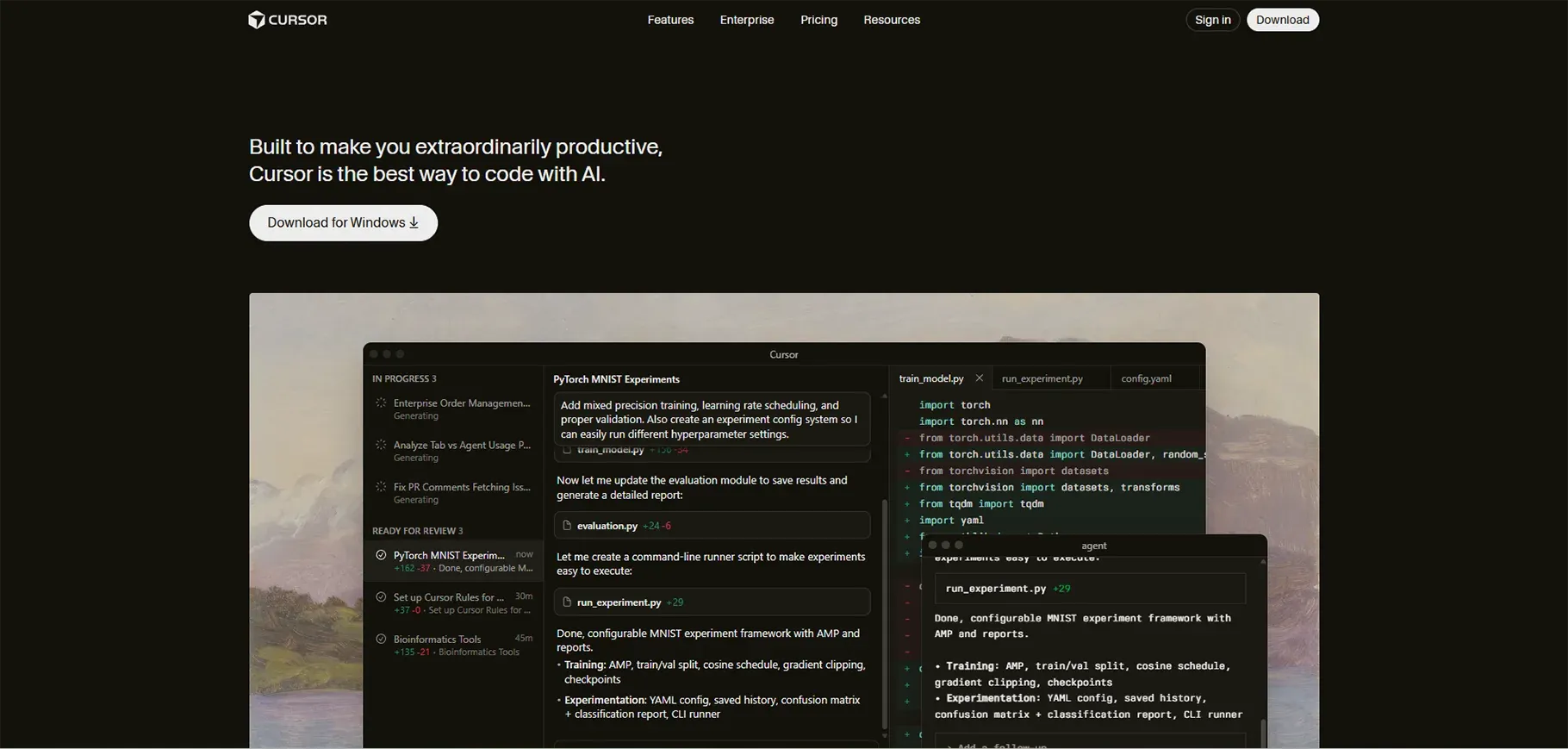Click the checkmark icon for Bioinformatics Tools
1568x749 pixels.
coord(381,640)
